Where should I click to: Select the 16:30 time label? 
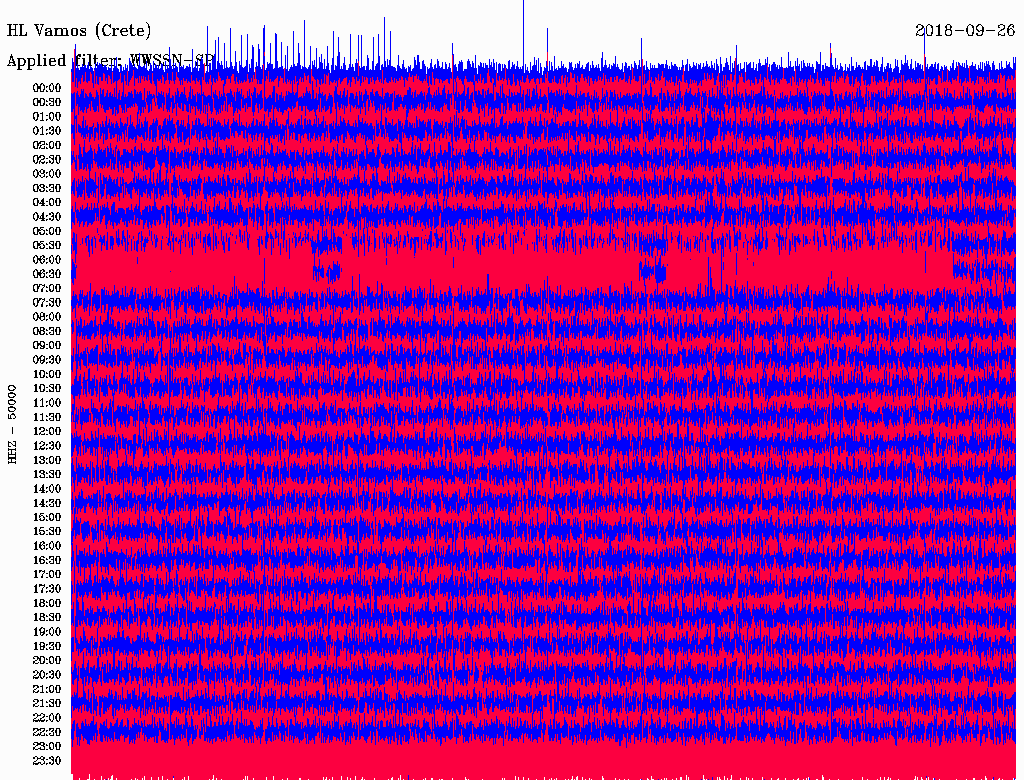click(x=47, y=560)
